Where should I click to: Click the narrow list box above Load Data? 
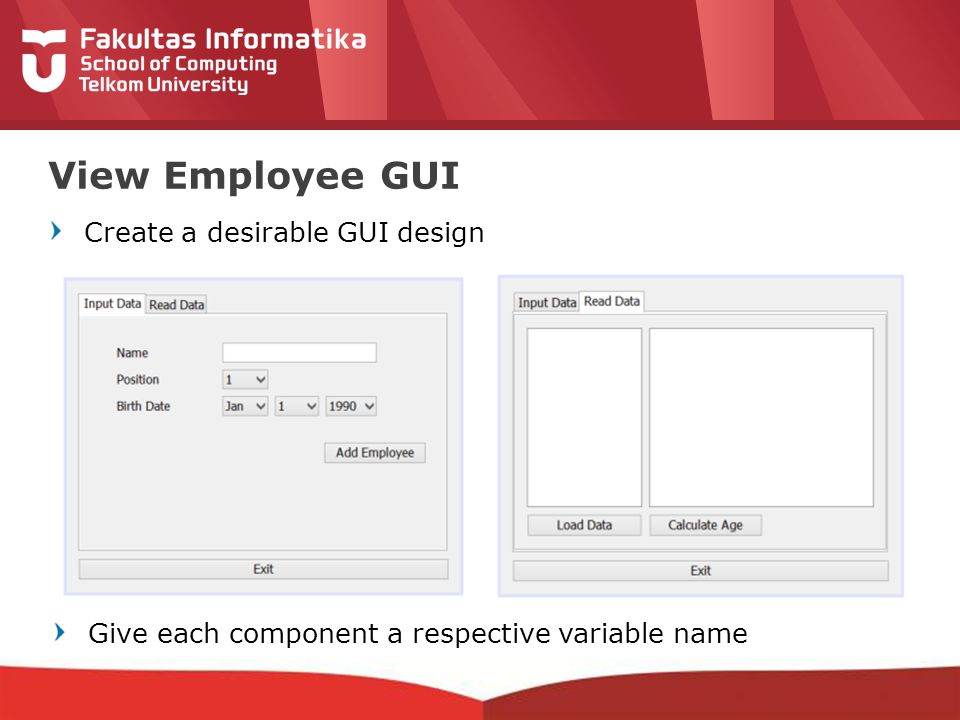(x=584, y=418)
